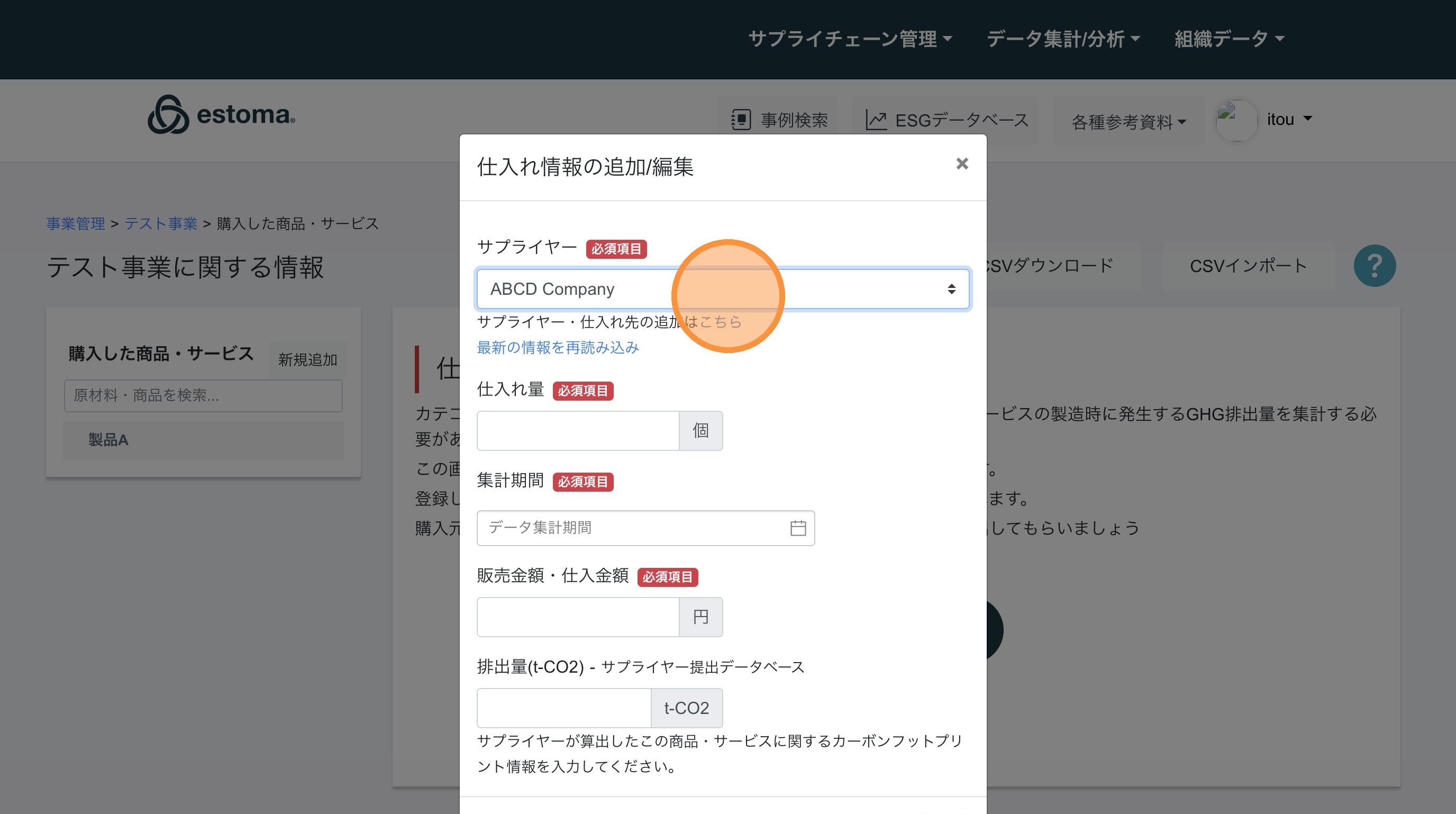This screenshot has width=1456, height=814.
Task: Close the 仕入れ情報の追加/編集 dialog
Action: [x=962, y=164]
